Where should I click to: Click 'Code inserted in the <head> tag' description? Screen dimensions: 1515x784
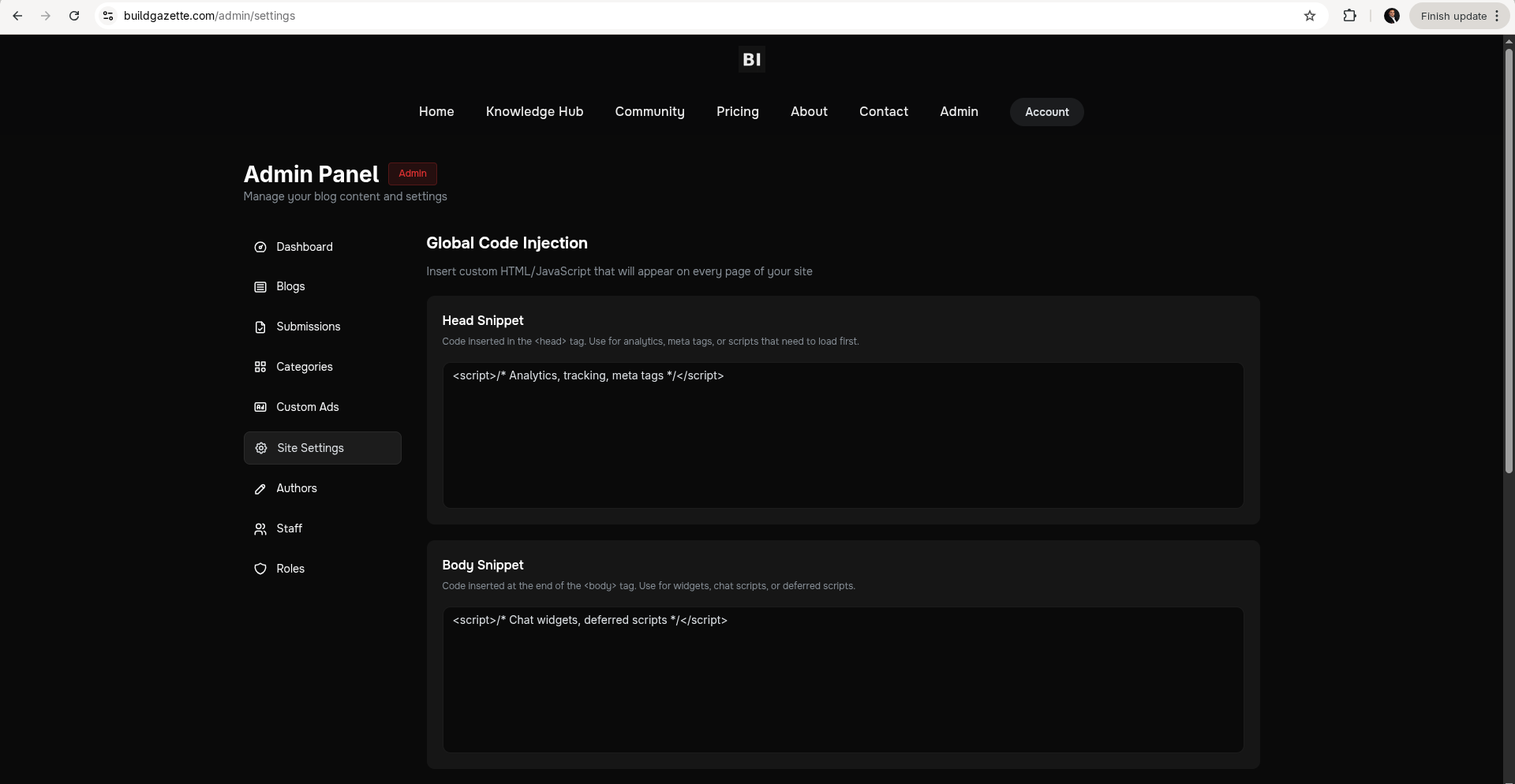pos(650,342)
